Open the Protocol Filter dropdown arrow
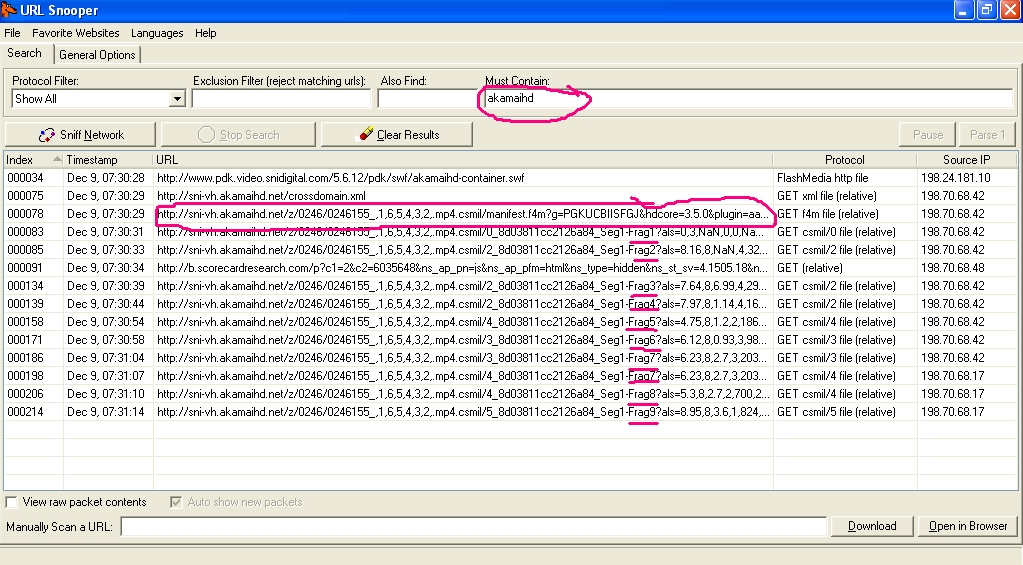This screenshot has height=565, width=1023. click(177, 99)
